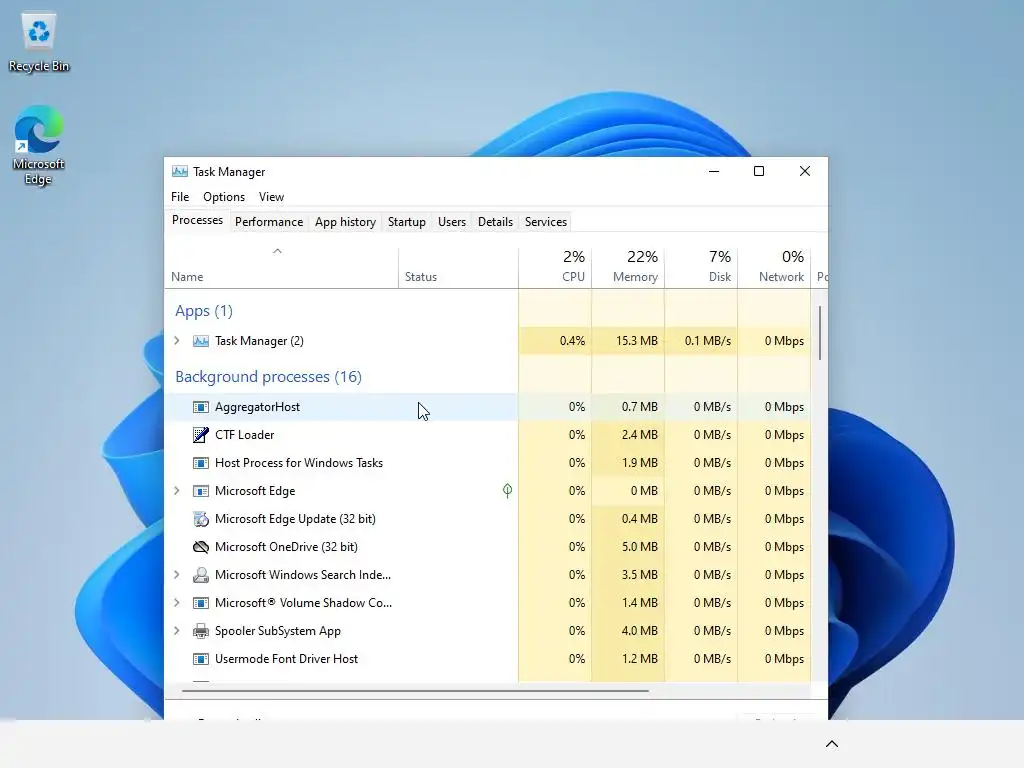Switch to the Performance tab
This screenshot has width=1024, height=768.
tap(269, 222)
